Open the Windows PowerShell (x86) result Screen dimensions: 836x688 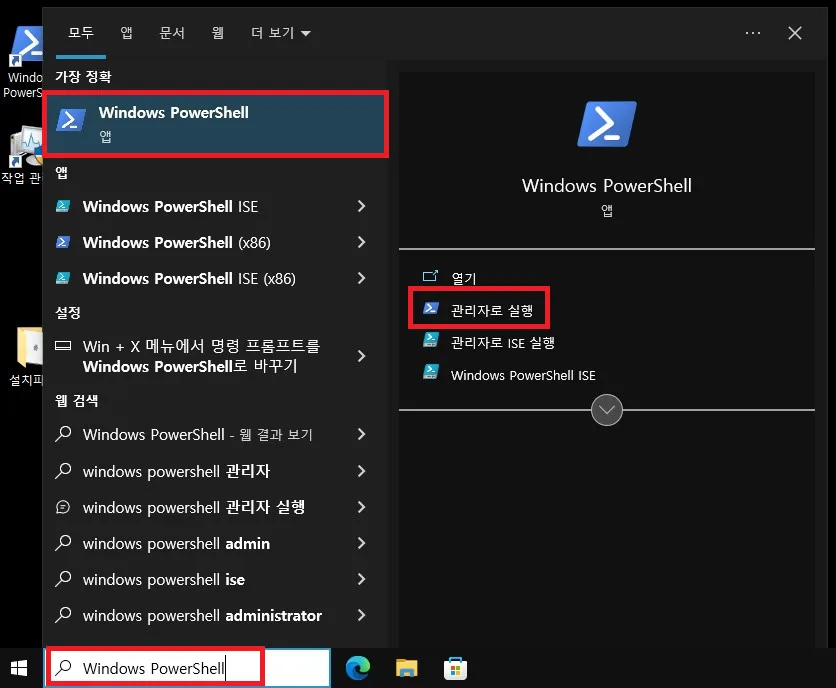(x=176, y=243)
